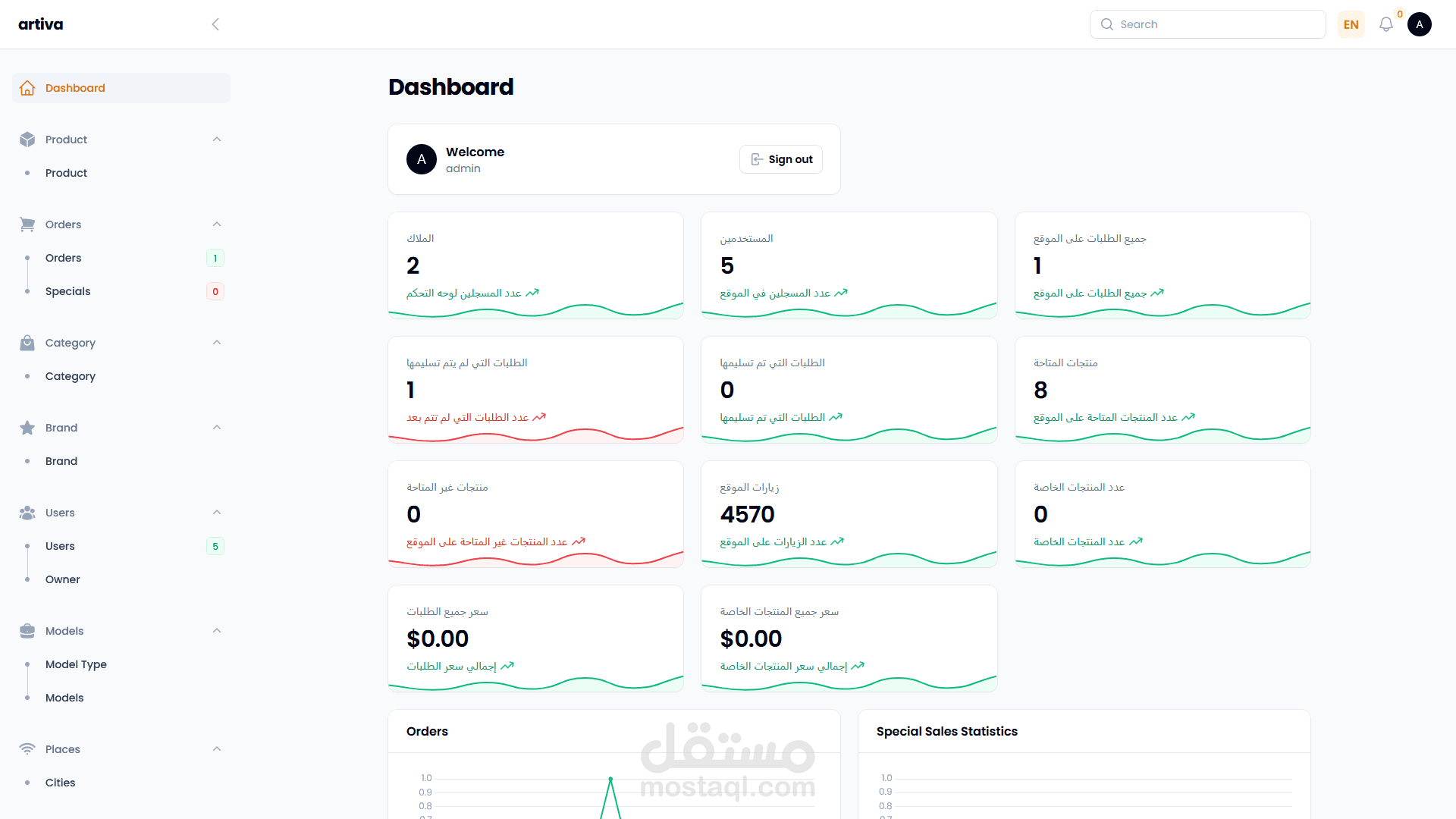The height and width of the screenshot is (819, 1456).
Task: Click the Orders shopping cart icon
Action: coord(27,224)
